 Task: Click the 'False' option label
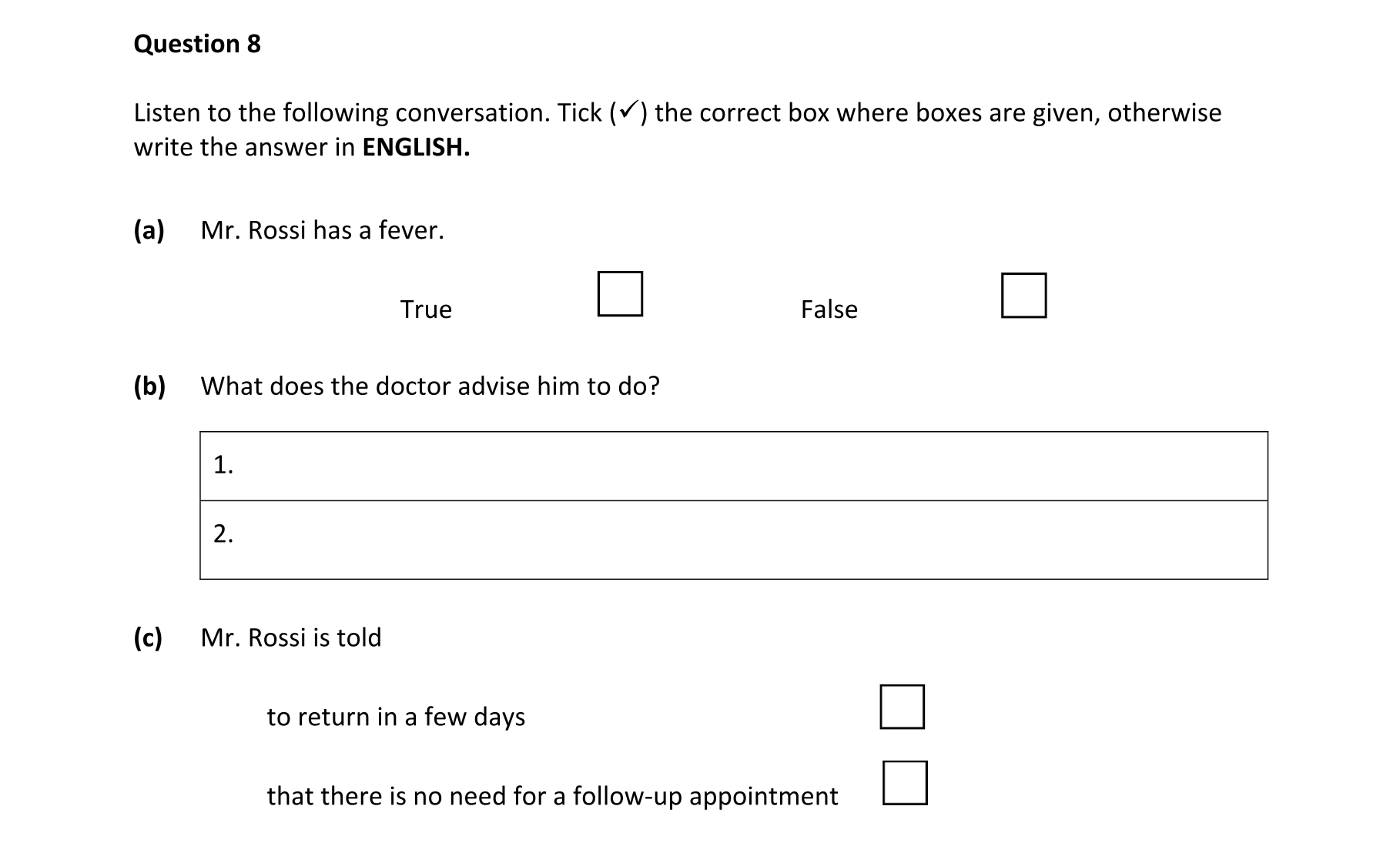coord(829,309)
